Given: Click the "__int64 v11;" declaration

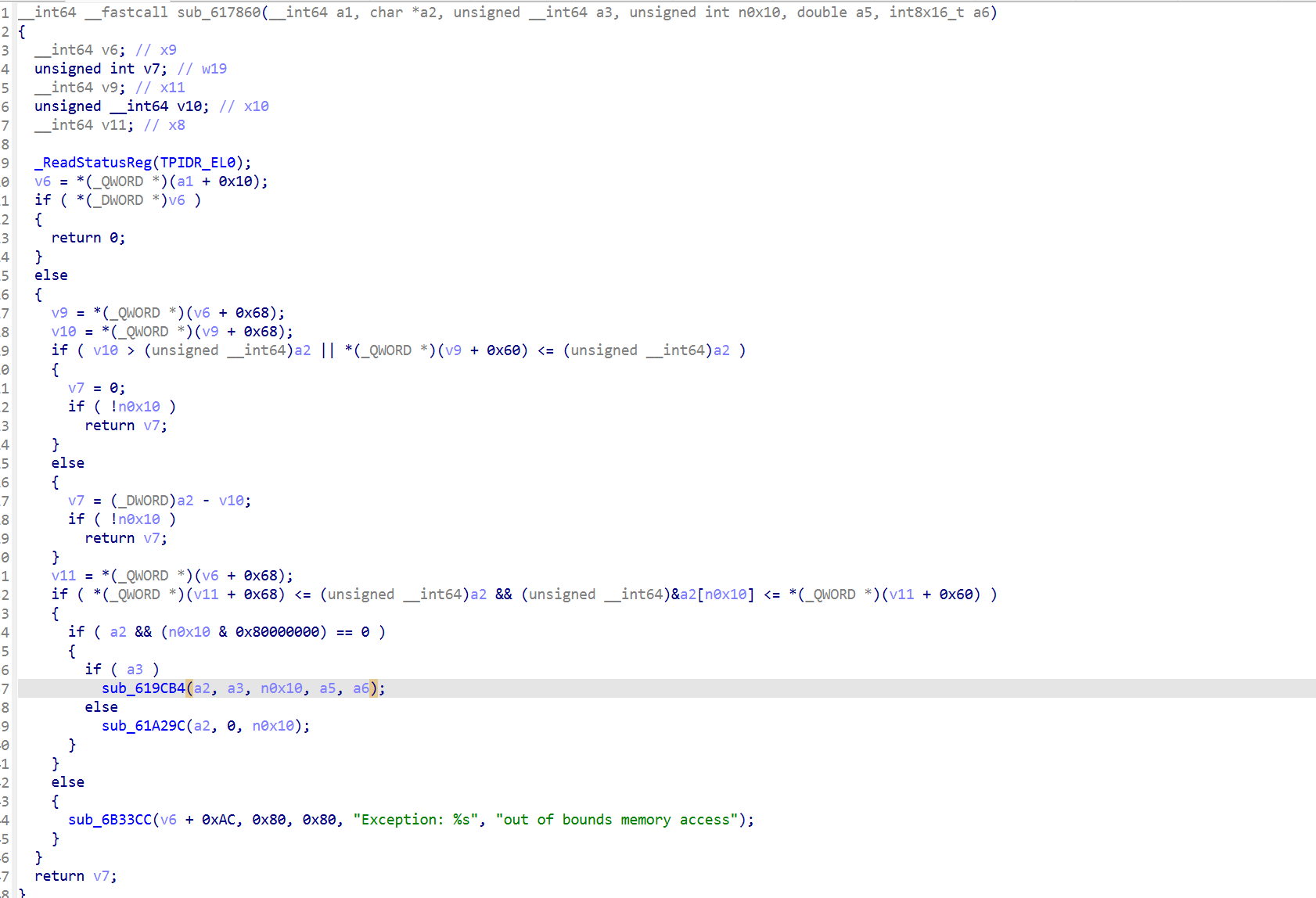Looking at the screenshot, I should (84, 125).
